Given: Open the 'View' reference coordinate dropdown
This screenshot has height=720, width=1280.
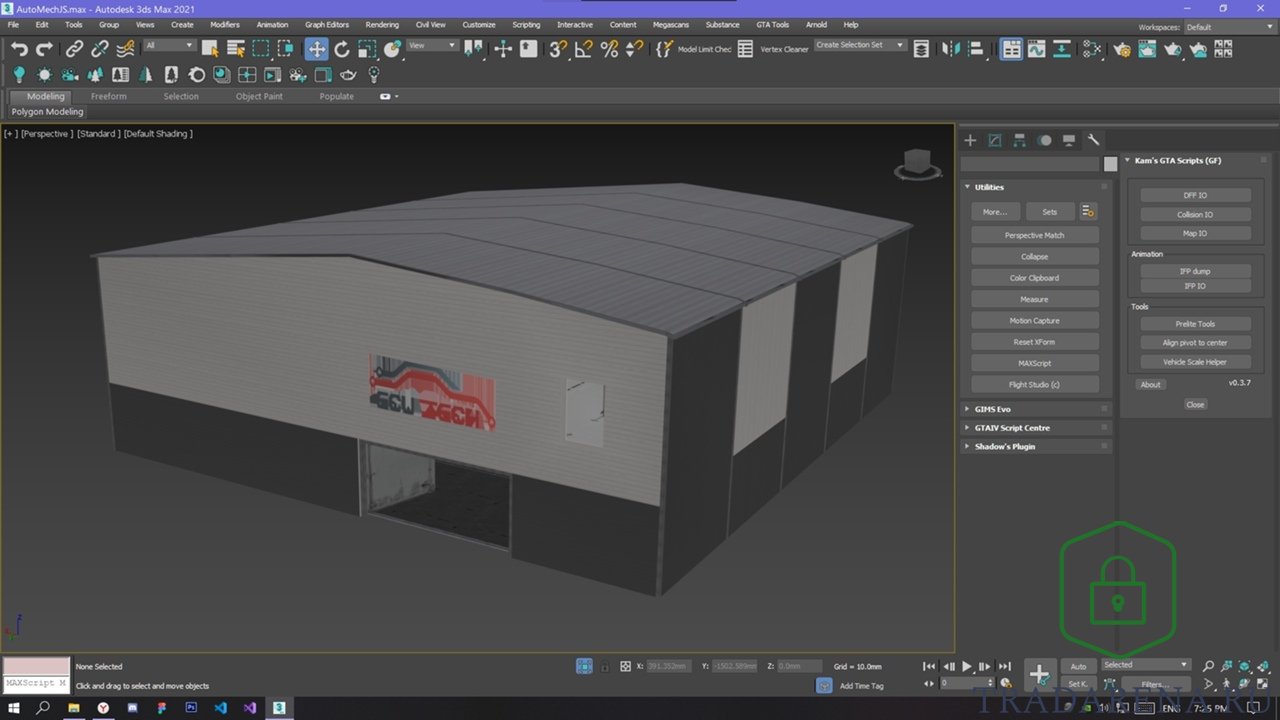Looking at the screenshot, I should (x=432, y=45).
